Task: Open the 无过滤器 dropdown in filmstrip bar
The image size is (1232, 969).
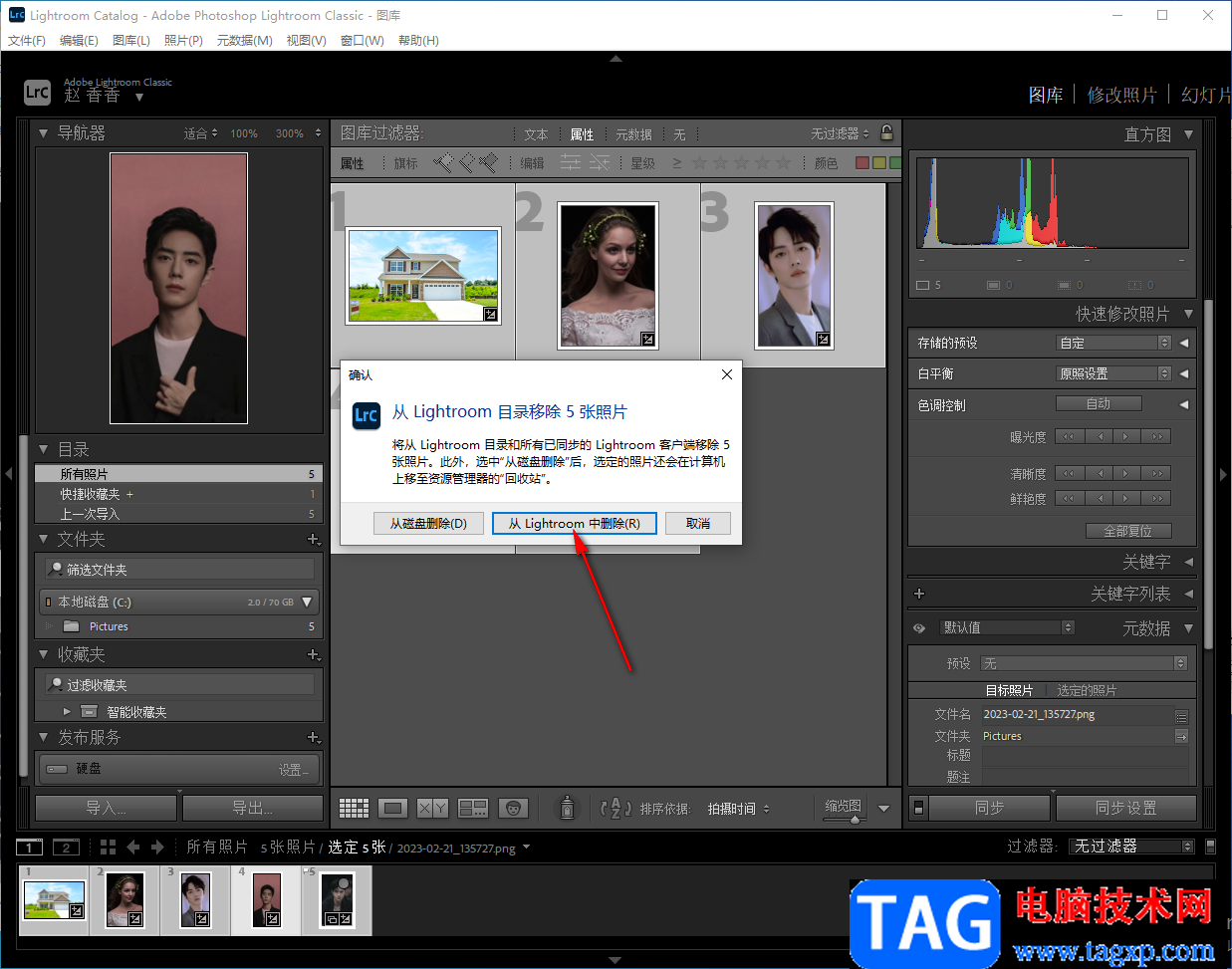Action: point(1132,847)
